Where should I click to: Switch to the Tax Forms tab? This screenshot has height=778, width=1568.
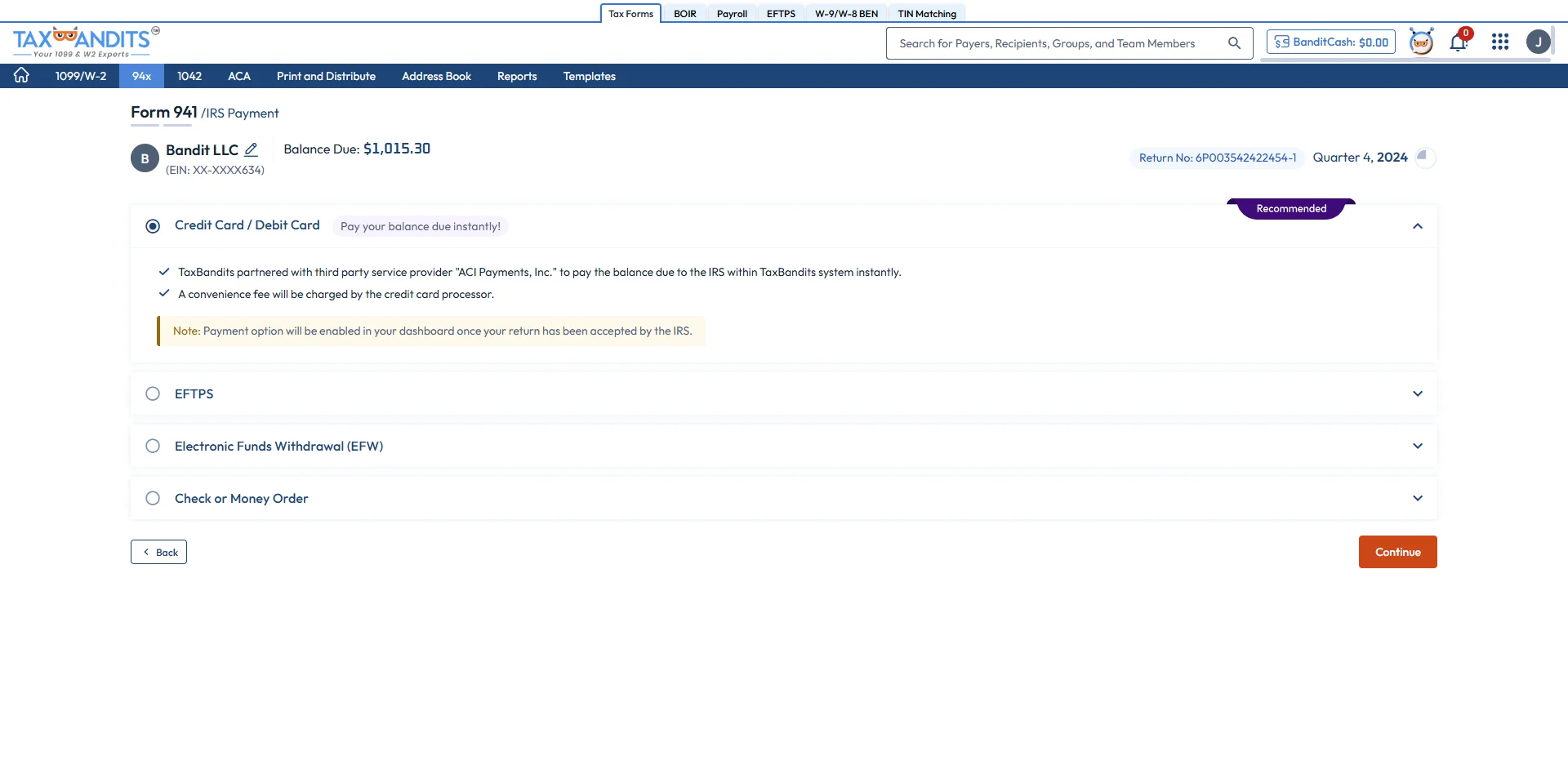coord(630,14)
